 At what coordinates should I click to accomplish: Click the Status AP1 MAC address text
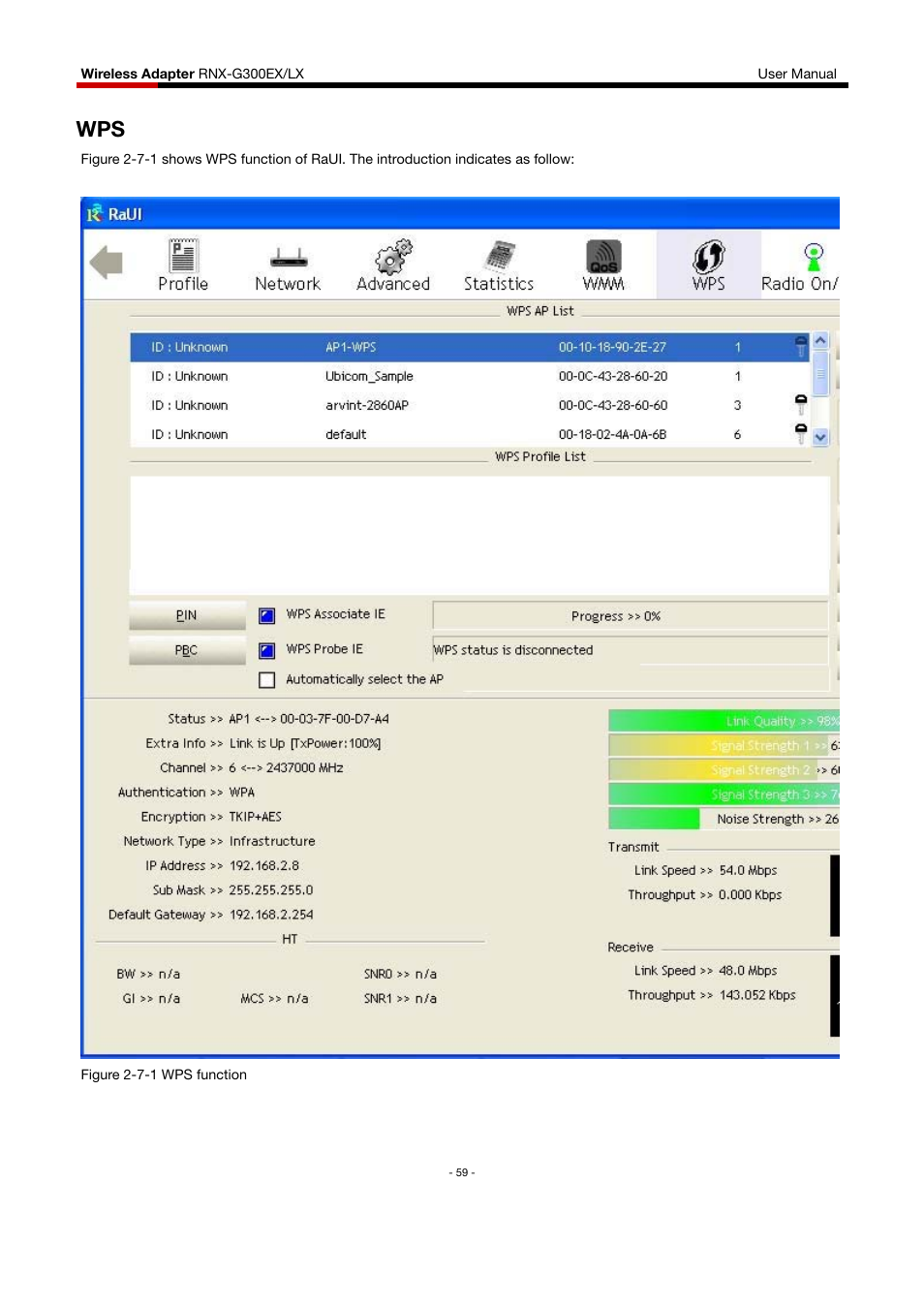[x=309, y=719]
